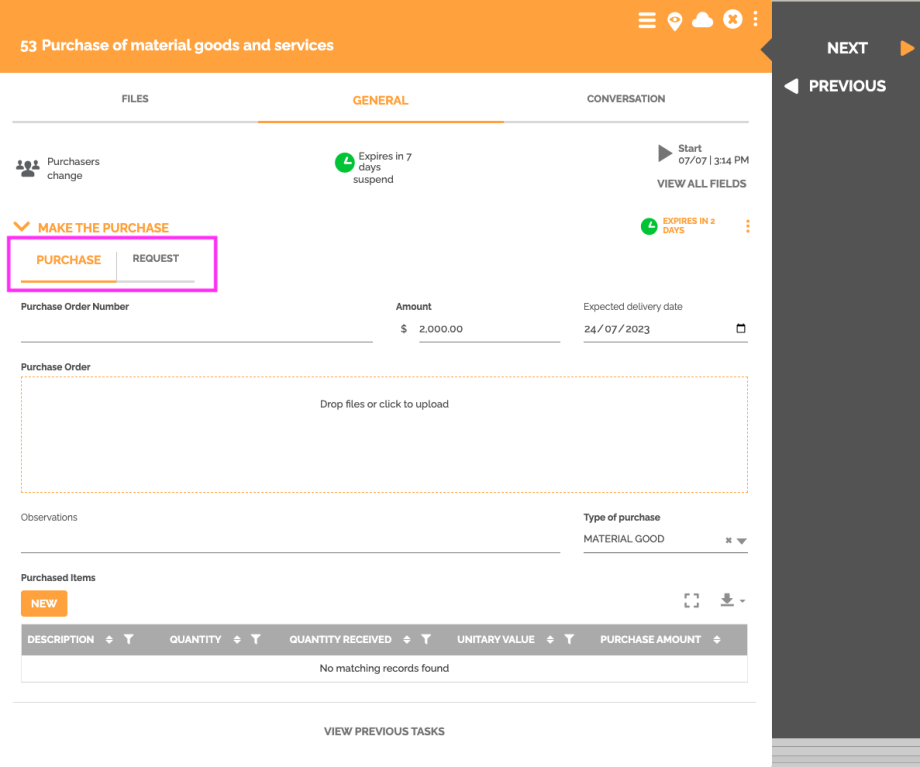920x767 pixels.
Task: Collapse the MAKE THE PURCHASE section
Action: click(x=22, y=227)
